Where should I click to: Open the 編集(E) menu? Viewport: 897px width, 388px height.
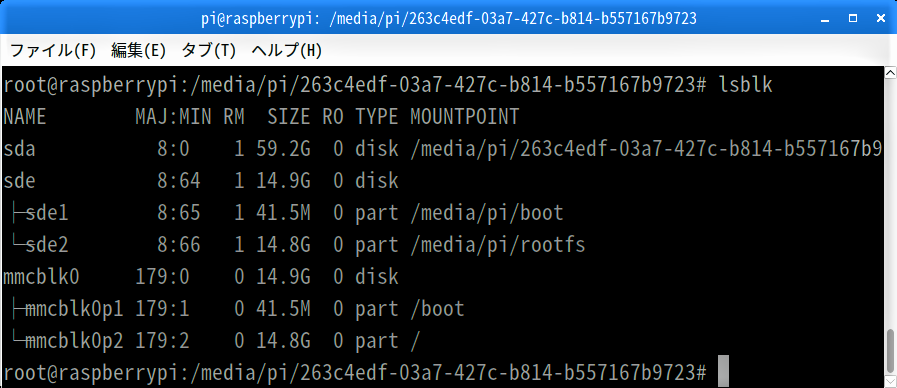coord(138,50)
